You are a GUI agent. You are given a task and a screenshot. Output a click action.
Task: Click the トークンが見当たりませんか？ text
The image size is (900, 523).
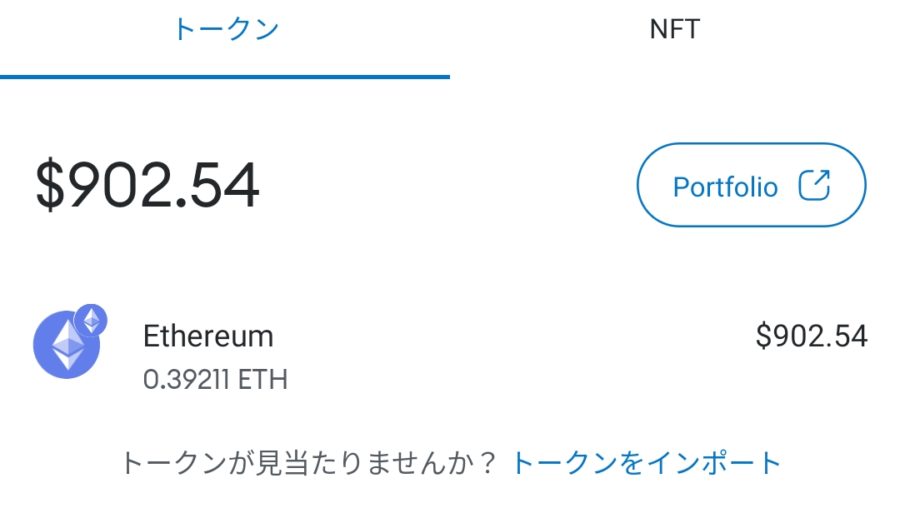coord(298,463)
